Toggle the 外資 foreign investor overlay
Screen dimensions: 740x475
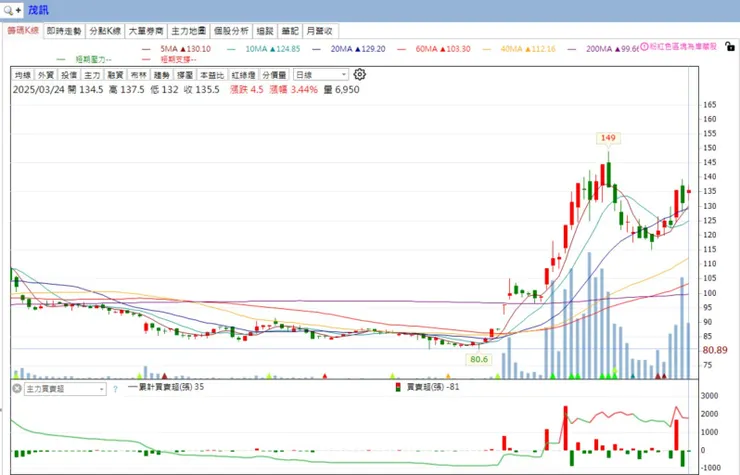point(46,75)
